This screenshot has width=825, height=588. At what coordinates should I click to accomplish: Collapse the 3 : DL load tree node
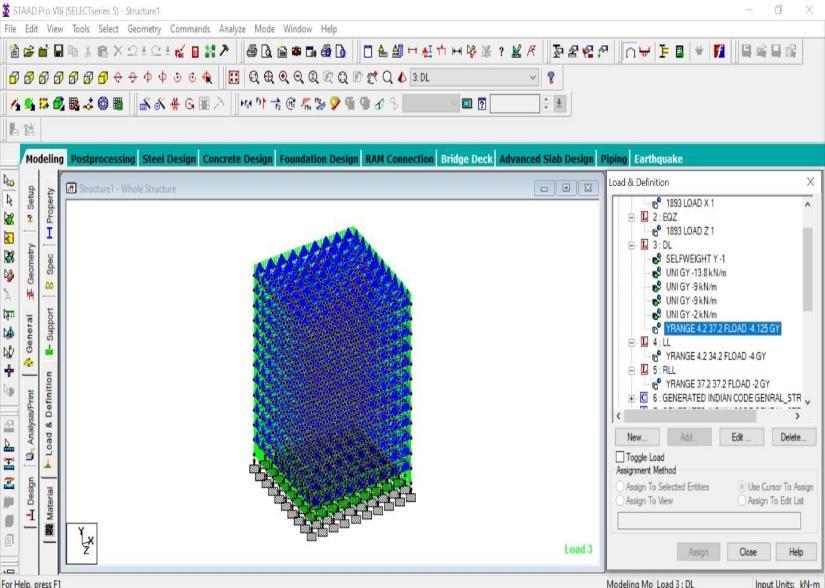click(x=632, y=245)
